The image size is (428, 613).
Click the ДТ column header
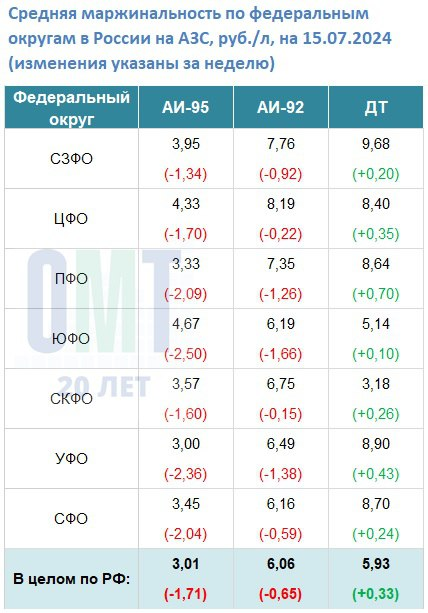pos(376,108)
